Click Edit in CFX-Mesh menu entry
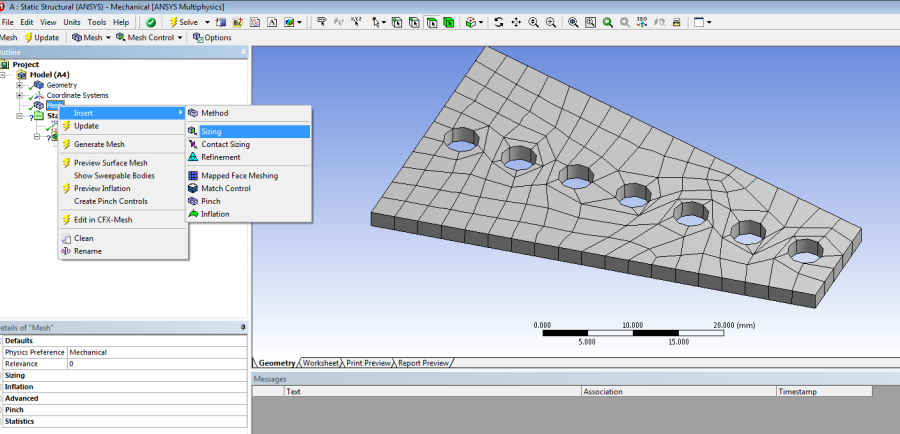 click(123, 219)
